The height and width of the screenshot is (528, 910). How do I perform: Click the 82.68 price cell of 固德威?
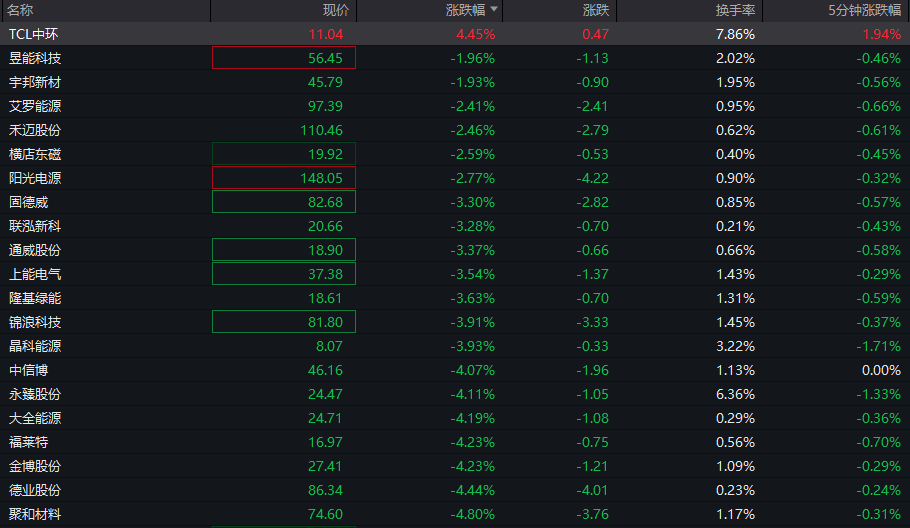(284, 202)
